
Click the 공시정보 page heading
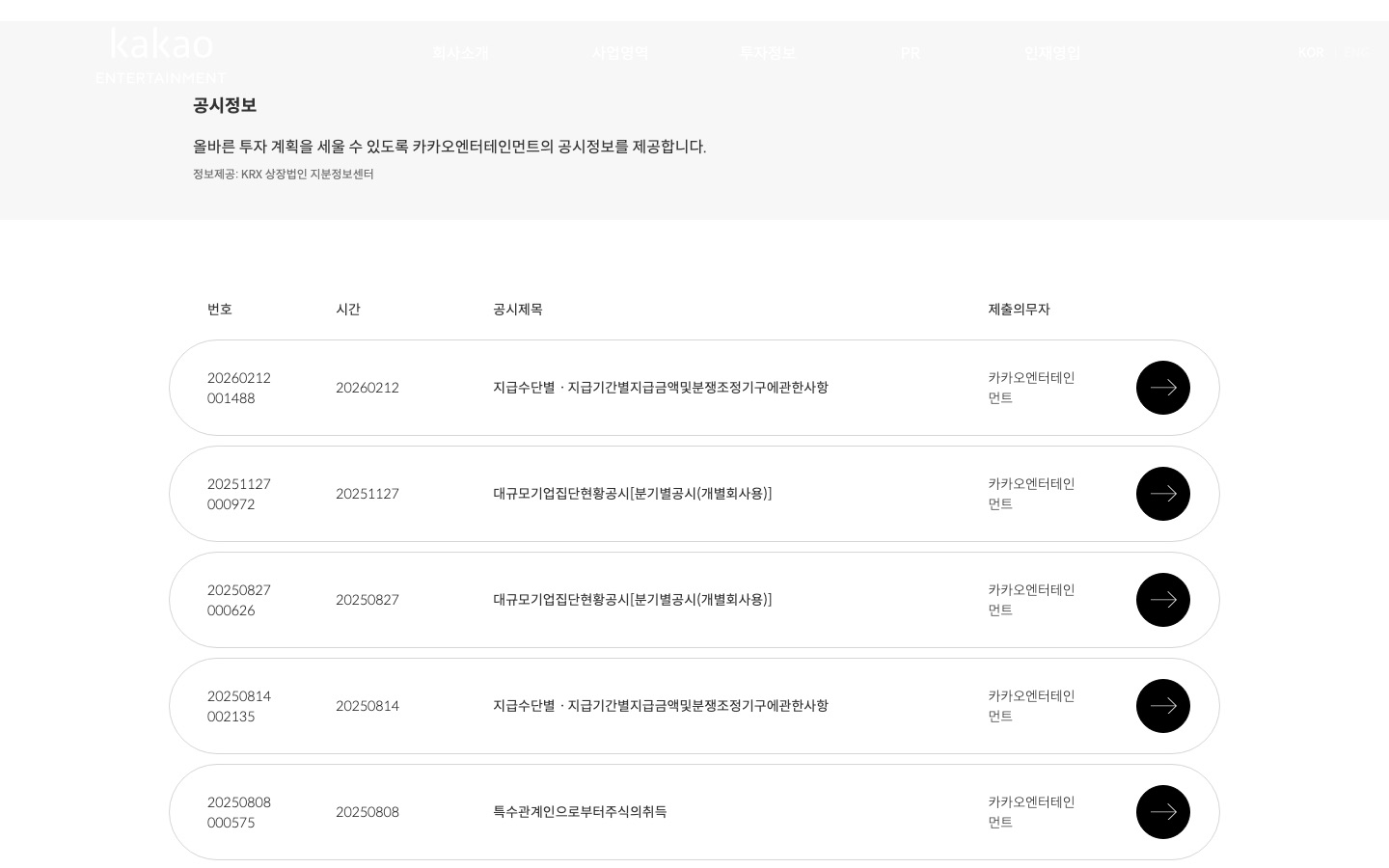[225, 105]
